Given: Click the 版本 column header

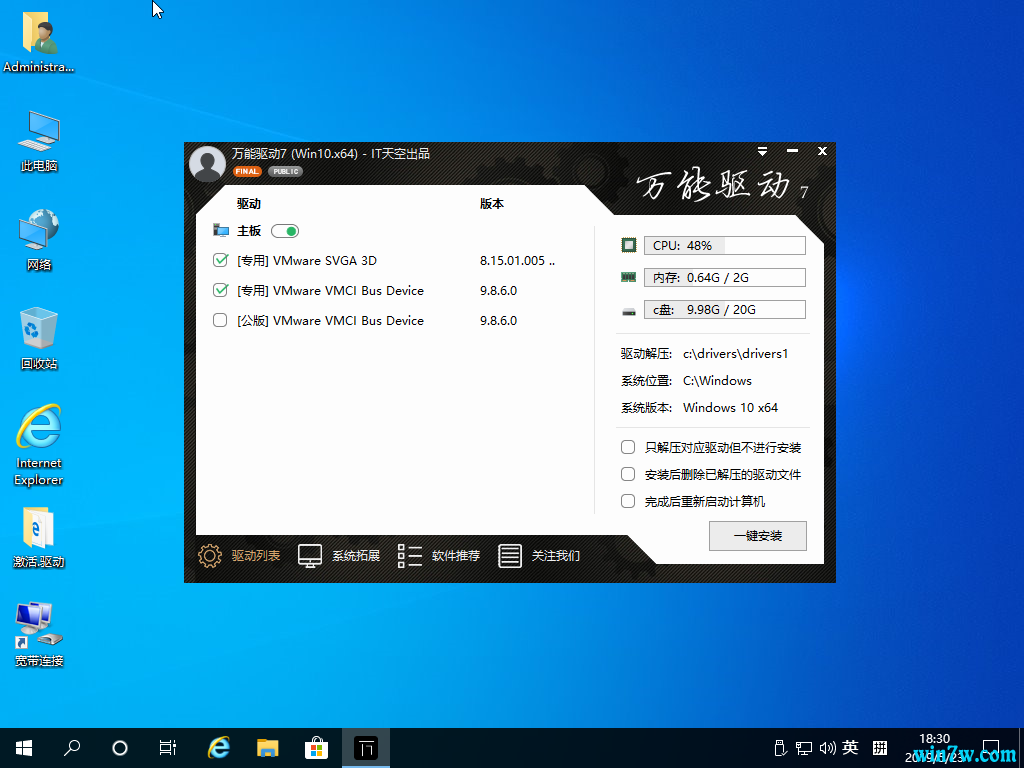Looking at the screenshot, I should click(x=492, y=204).
